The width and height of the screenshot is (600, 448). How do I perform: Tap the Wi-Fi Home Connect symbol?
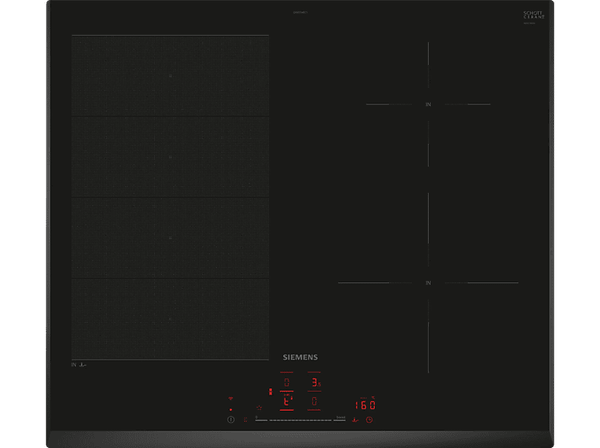[x=231, y=398]
